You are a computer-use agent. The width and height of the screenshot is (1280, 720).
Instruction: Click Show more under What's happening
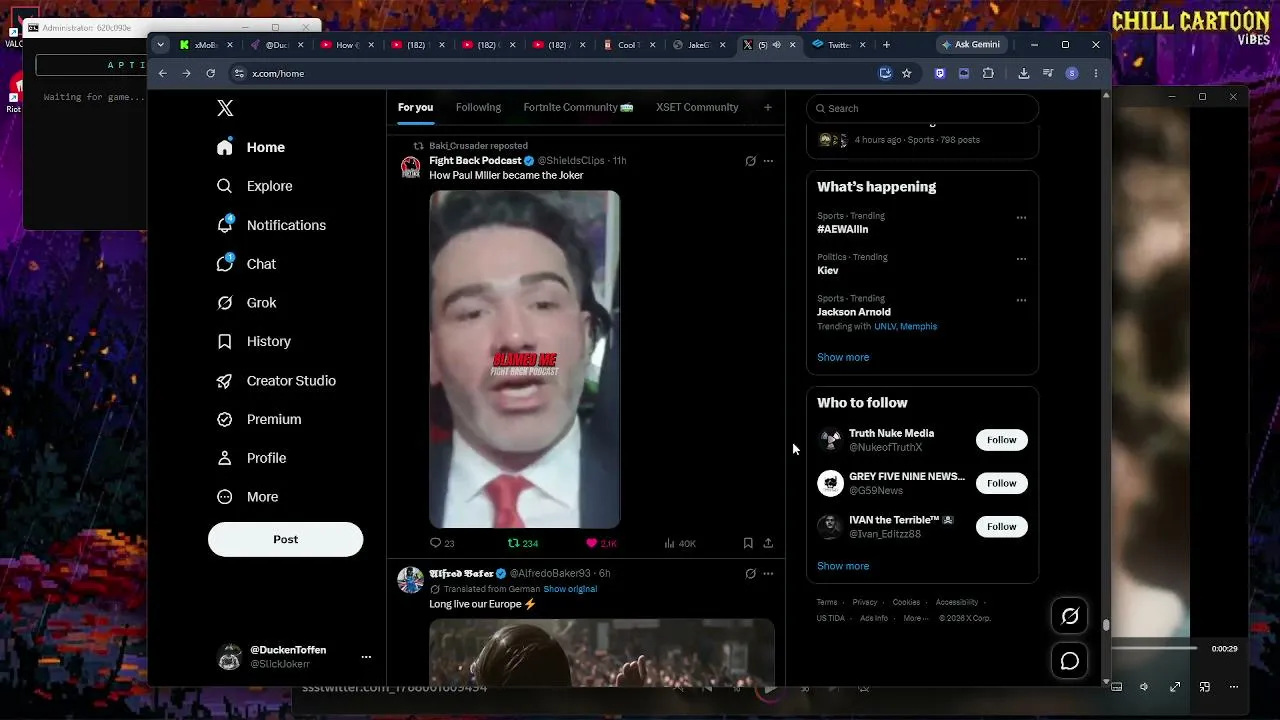coord(843,357)
